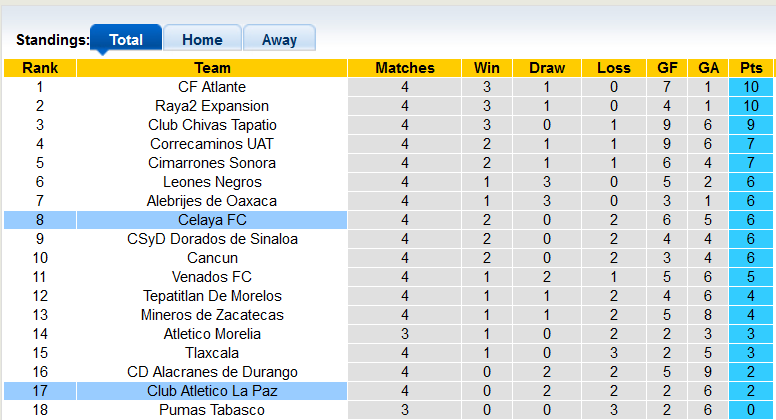The width and height of the screenshot is (776, 420).
Task: Select highlighted Celaya FC row
Action: click(212, 220)
